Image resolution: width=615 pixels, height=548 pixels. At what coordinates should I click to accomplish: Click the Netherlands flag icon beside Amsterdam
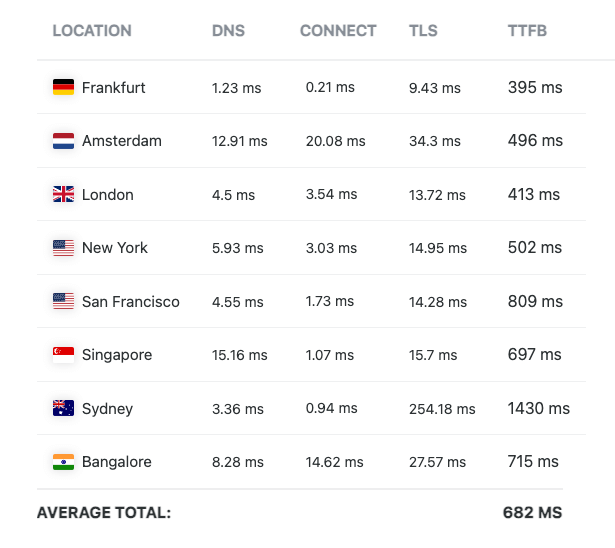pos(63,141)
